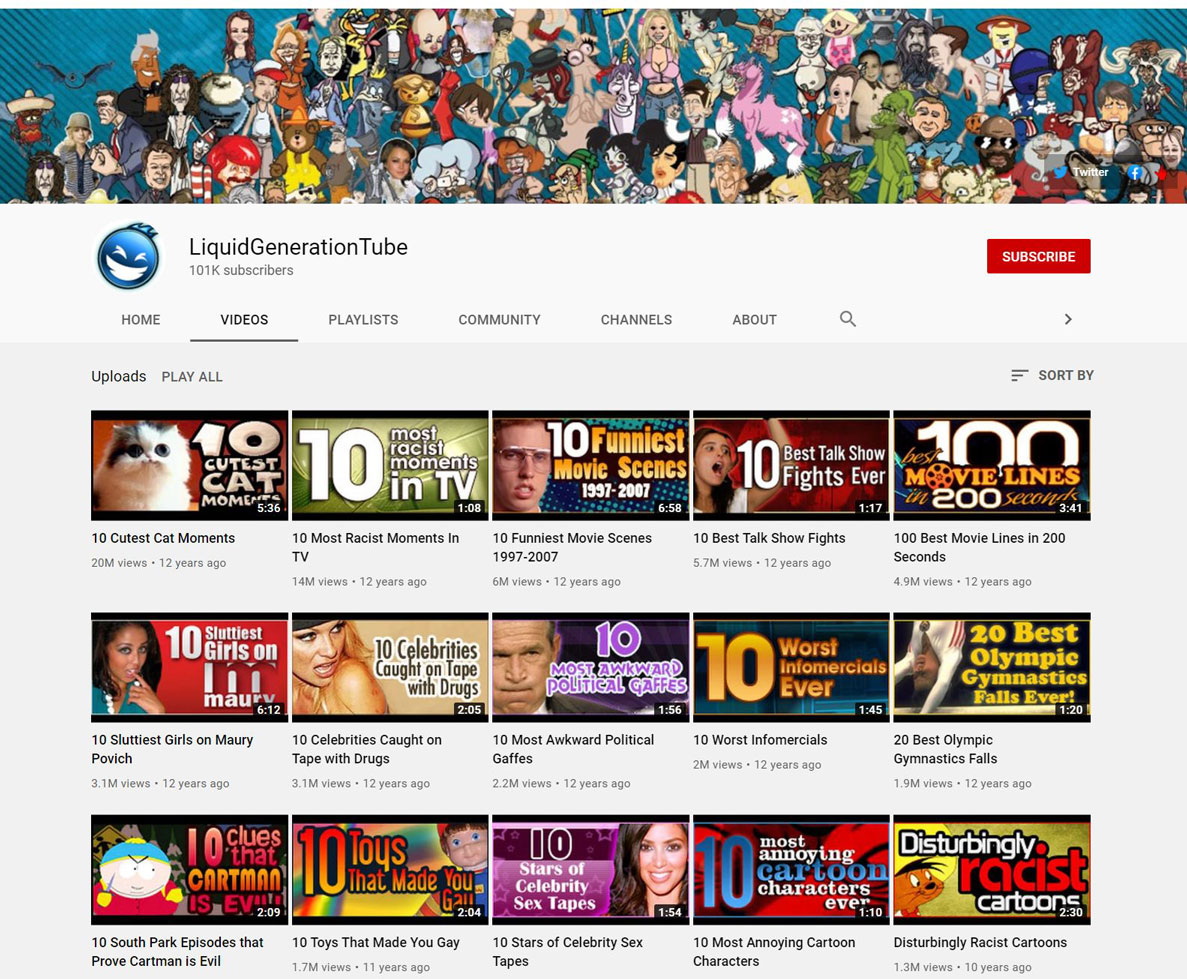Click the '14M views · 12 years ago' text
This screenshot has height=979, width=1187.
(360, 582)
